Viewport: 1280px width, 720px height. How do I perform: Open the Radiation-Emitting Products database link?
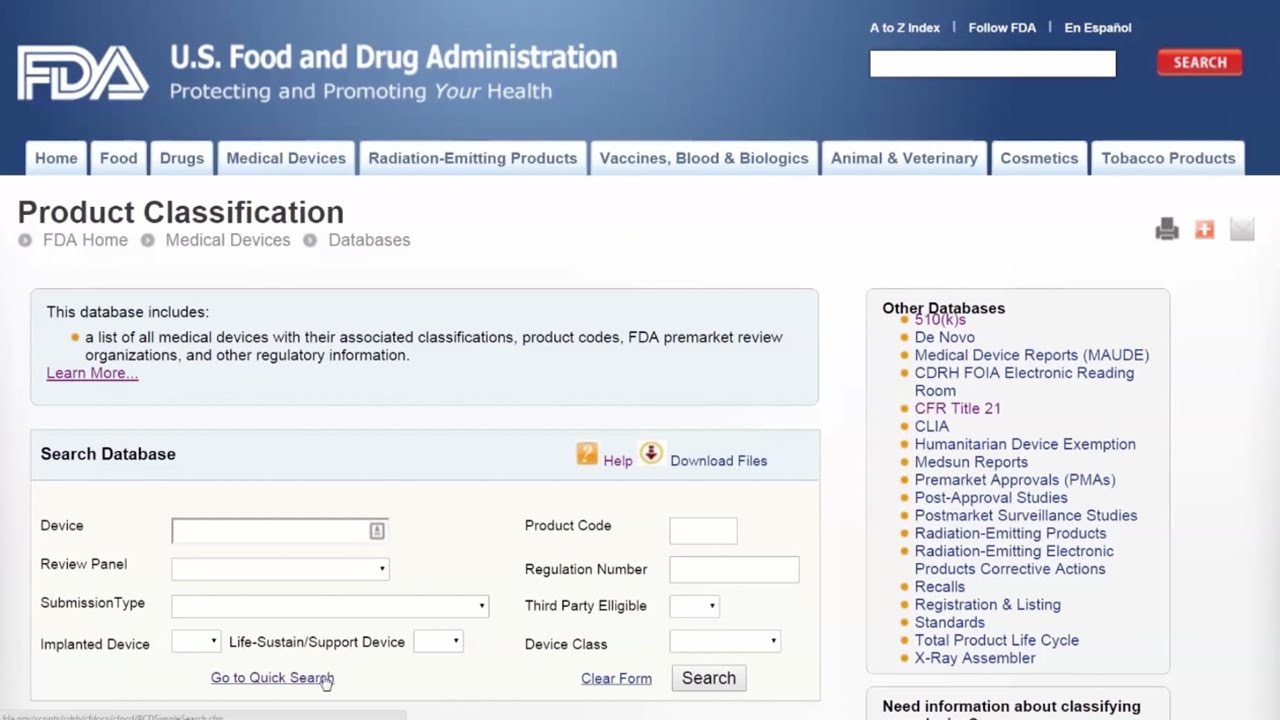pyautogui.click(x=1011, y=534)
